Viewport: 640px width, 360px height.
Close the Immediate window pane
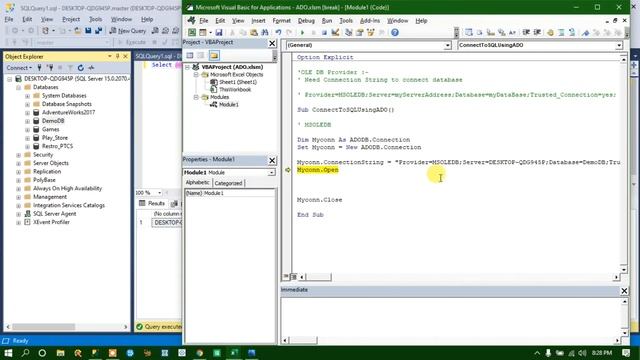(624, 290)
